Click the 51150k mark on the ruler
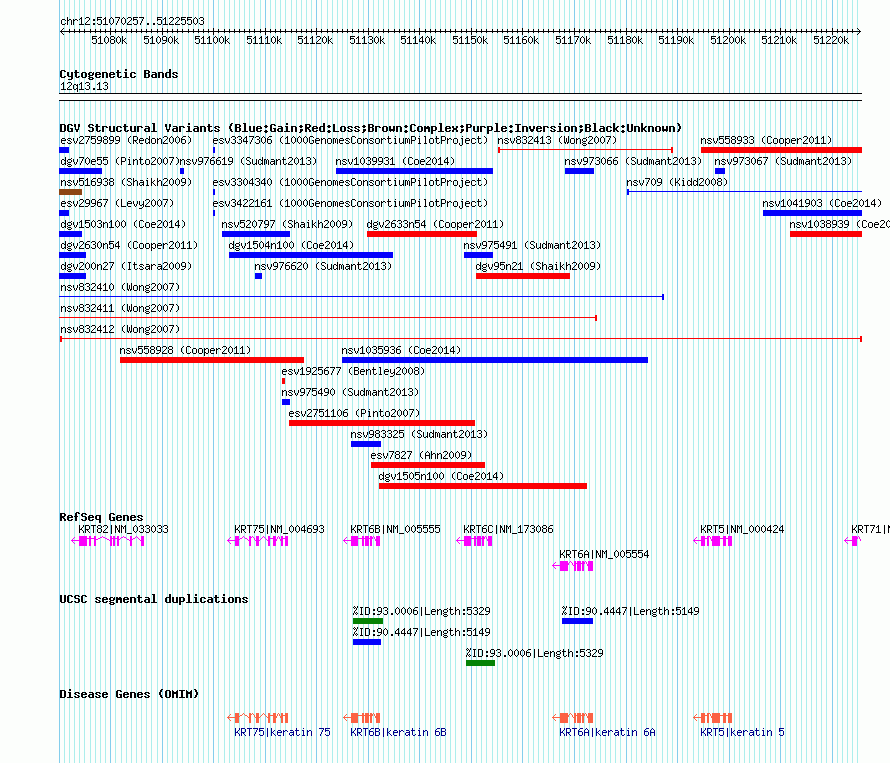890x763 pixels. pos(470,40)
